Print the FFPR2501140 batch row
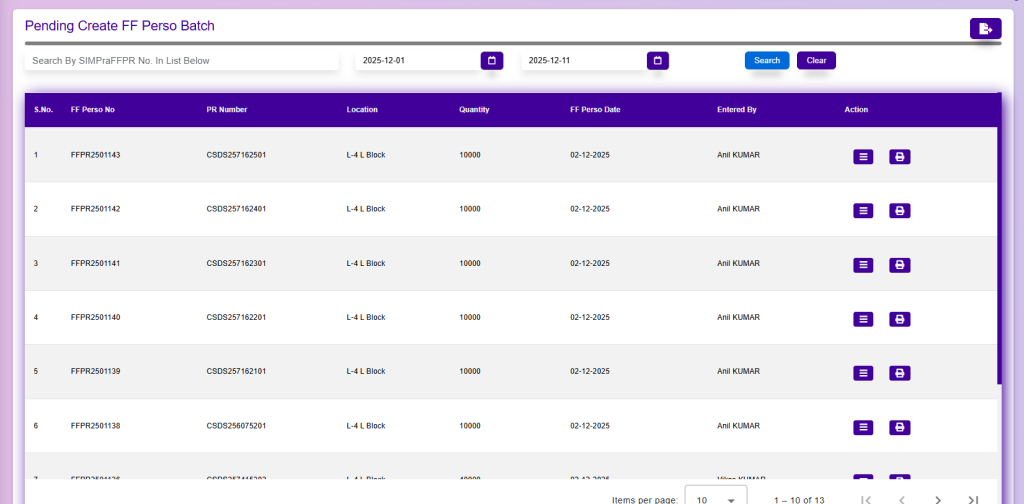 pos(899,319)
